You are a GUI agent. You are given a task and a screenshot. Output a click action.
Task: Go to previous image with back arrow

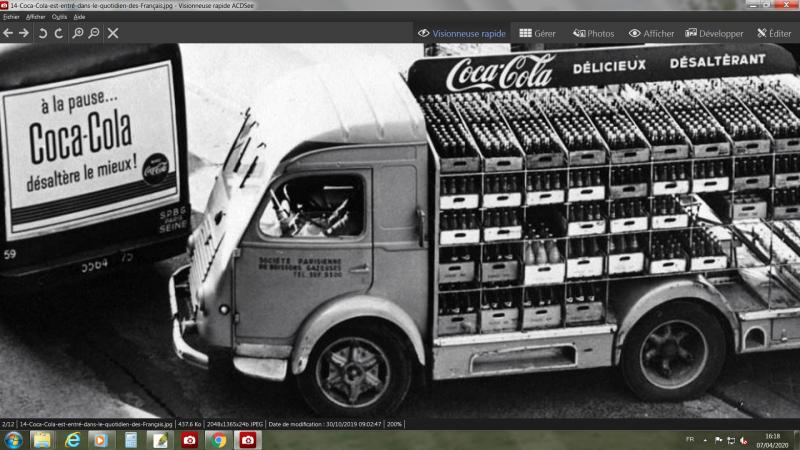(8, 33)
